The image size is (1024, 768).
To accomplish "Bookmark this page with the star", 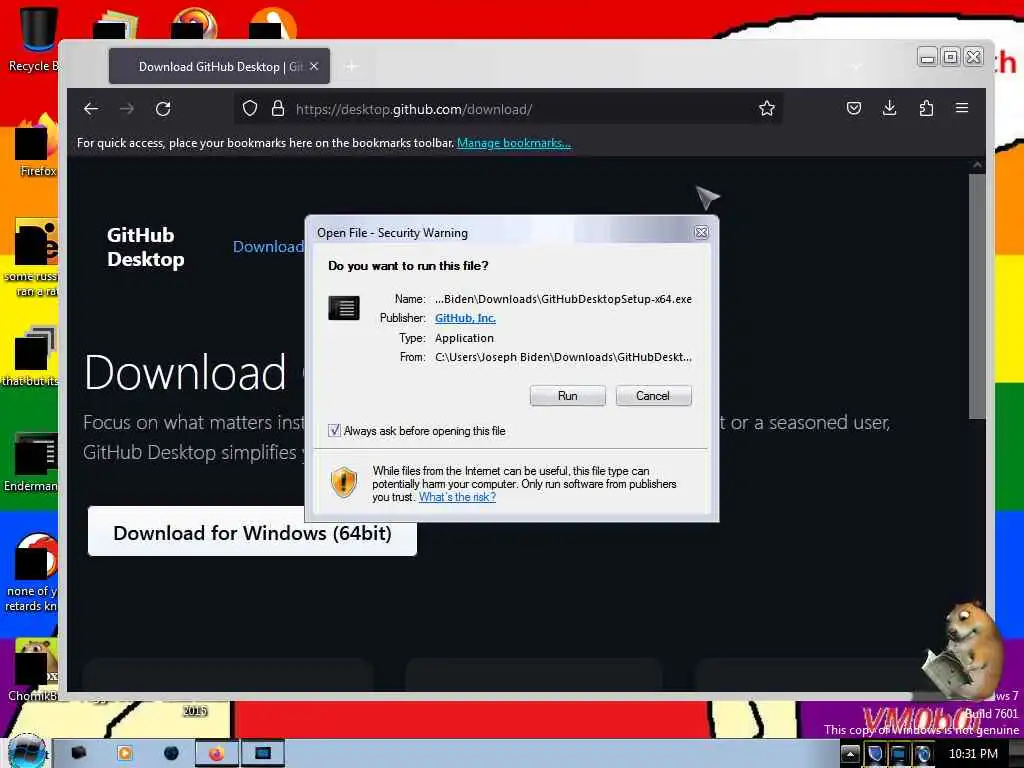I will tap(767, 108).
